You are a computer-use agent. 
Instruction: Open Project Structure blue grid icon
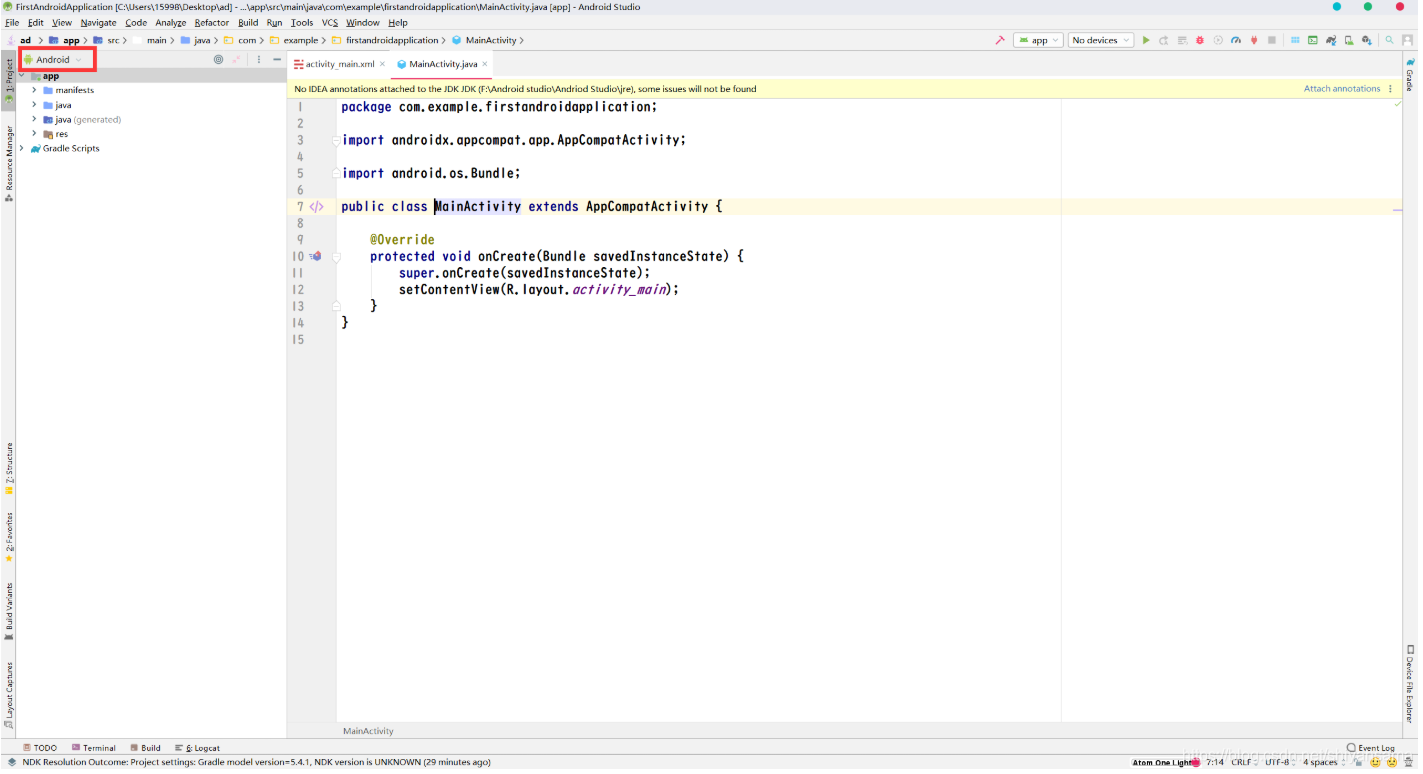tap(1295, 40)
